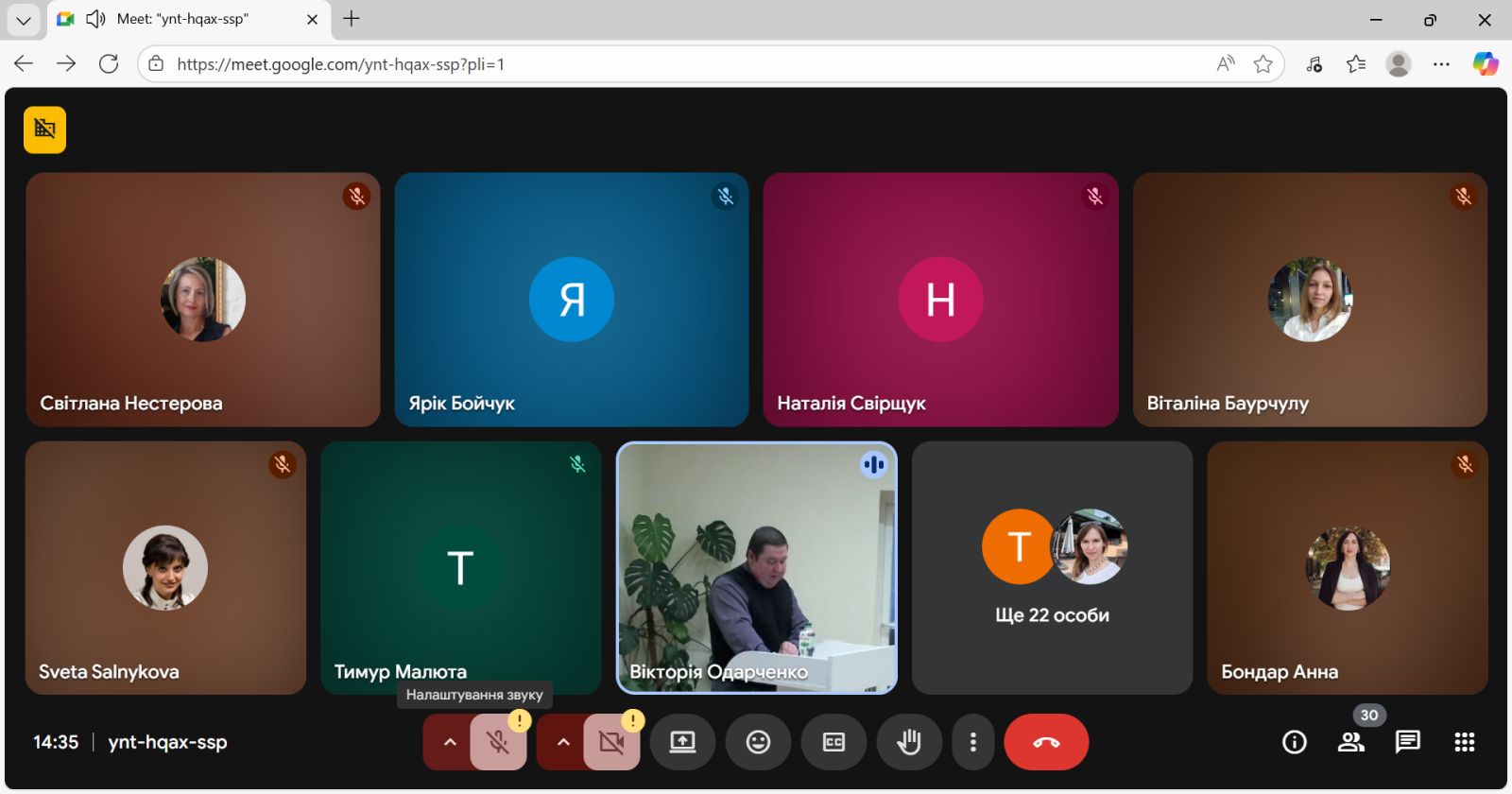The image size is (1512, 794).
Task: Click the browser address bar URL
Action: tap(661, 64)
